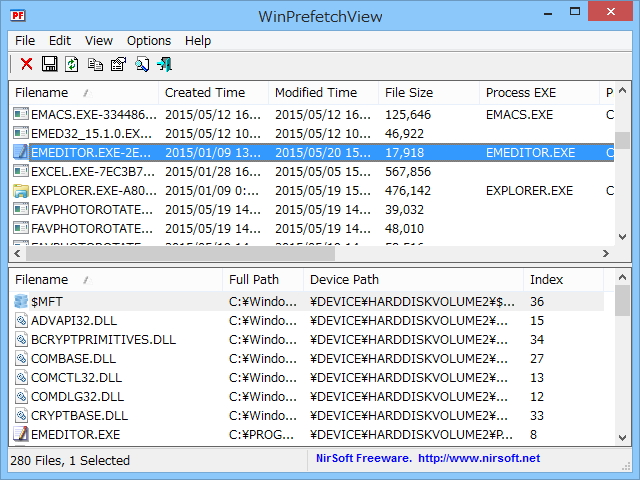Screen dimensions: 640x480
Task: Click the upper pane horizontal scrollbar thumb
Action: pos(180,253)
